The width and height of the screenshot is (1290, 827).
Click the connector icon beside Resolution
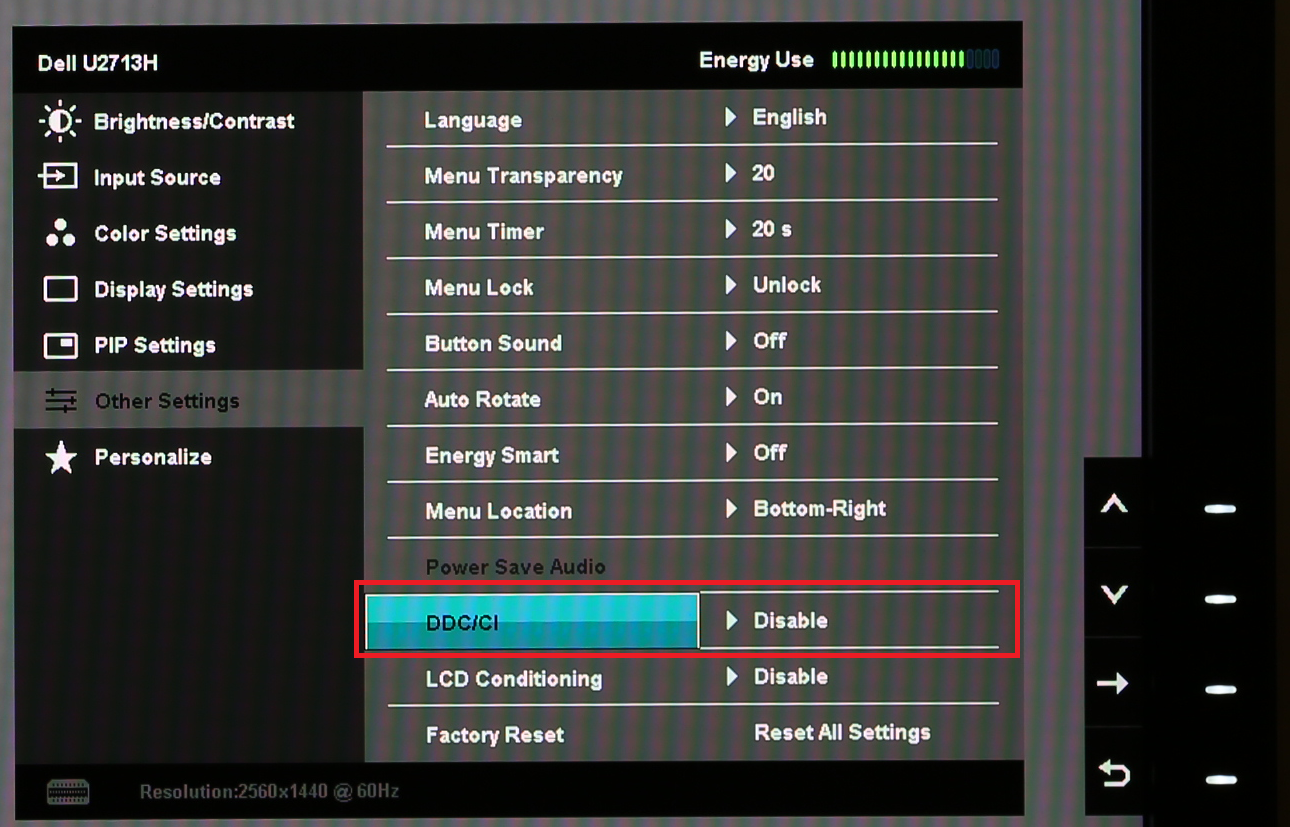click(68, 792)
